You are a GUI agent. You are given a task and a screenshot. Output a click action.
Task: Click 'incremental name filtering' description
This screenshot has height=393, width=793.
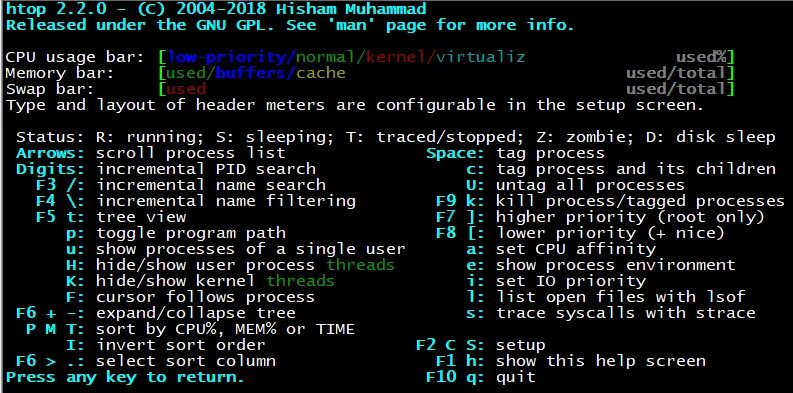[226, 201]
